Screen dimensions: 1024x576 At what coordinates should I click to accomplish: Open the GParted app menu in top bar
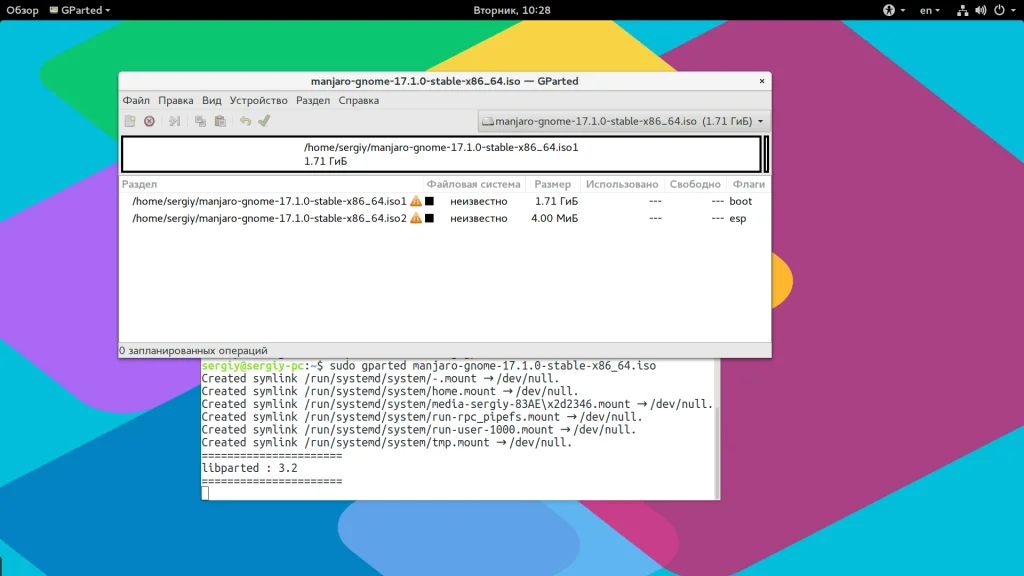(86, 10)
